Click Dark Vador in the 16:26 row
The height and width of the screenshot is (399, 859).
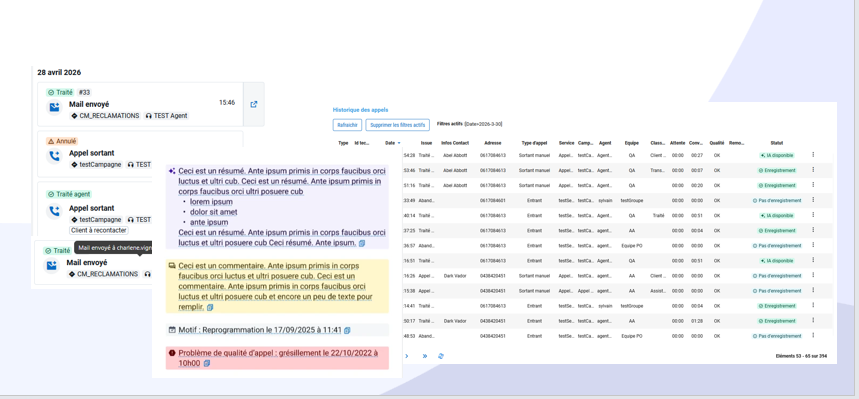(455, 276)
